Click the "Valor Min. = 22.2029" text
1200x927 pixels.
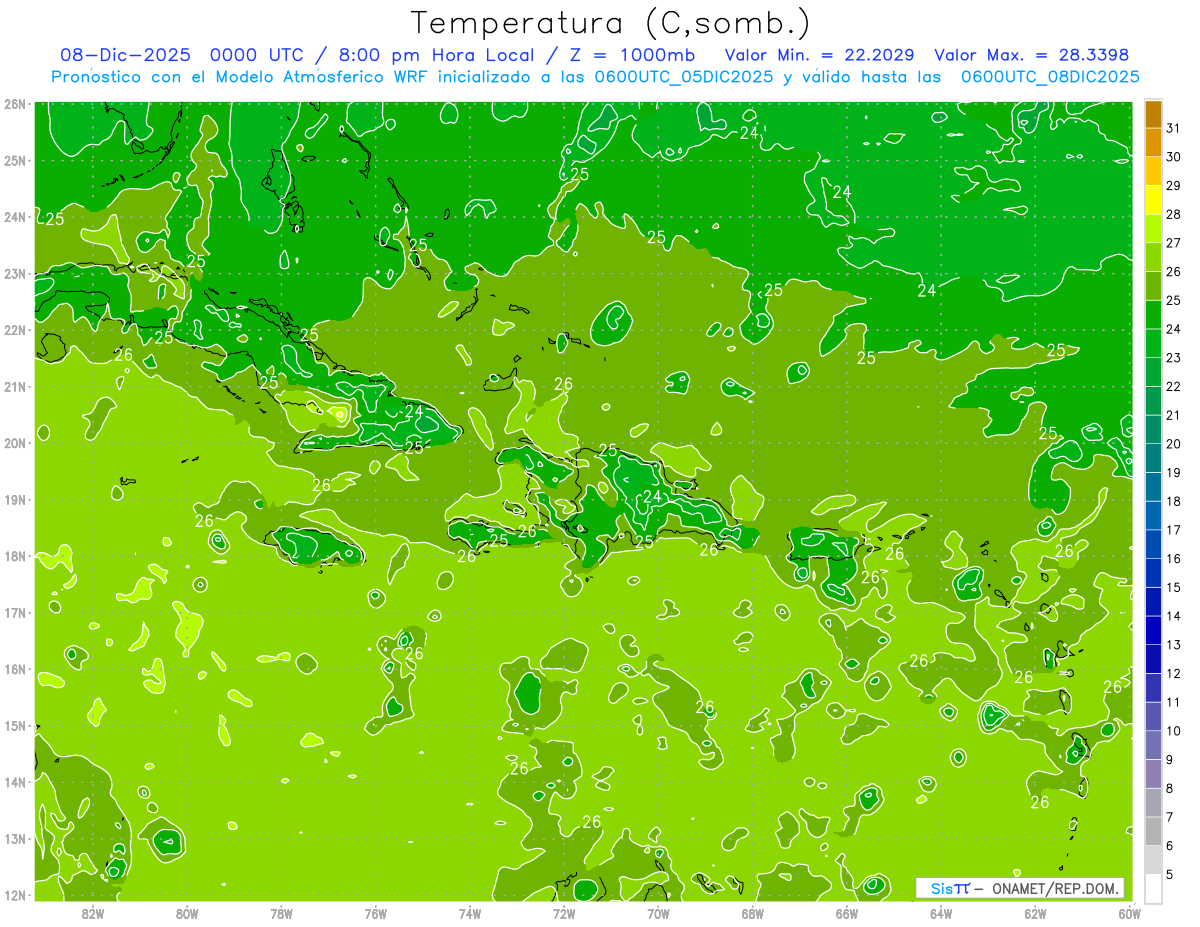coord(820,55)
